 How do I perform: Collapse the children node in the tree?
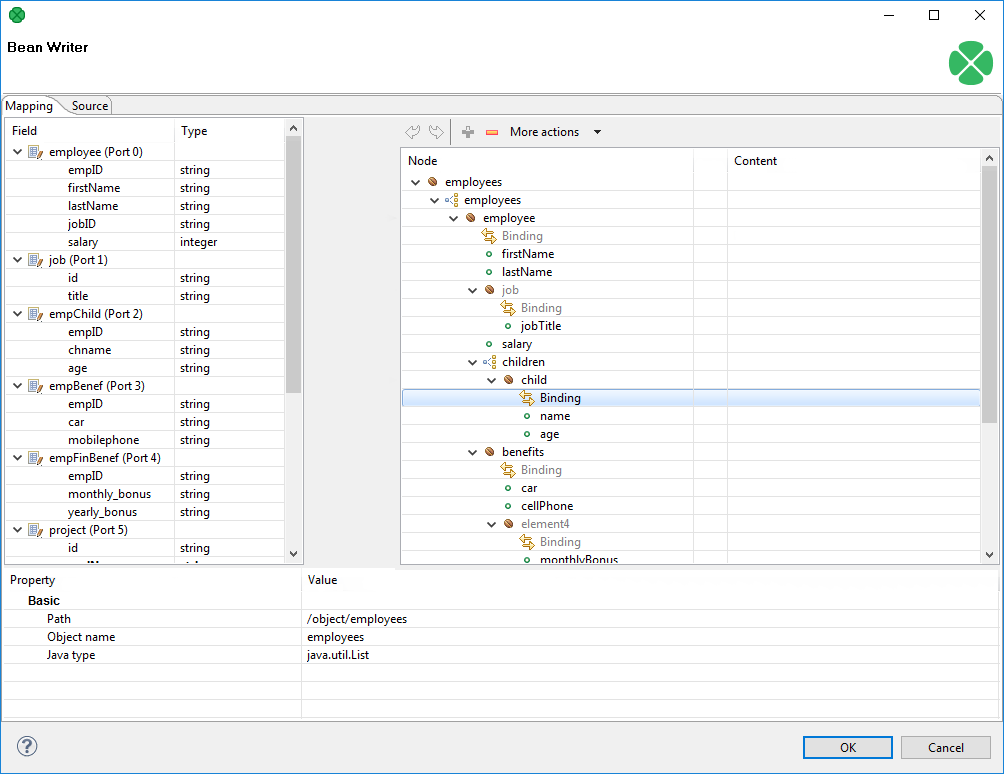click(472, 361)
